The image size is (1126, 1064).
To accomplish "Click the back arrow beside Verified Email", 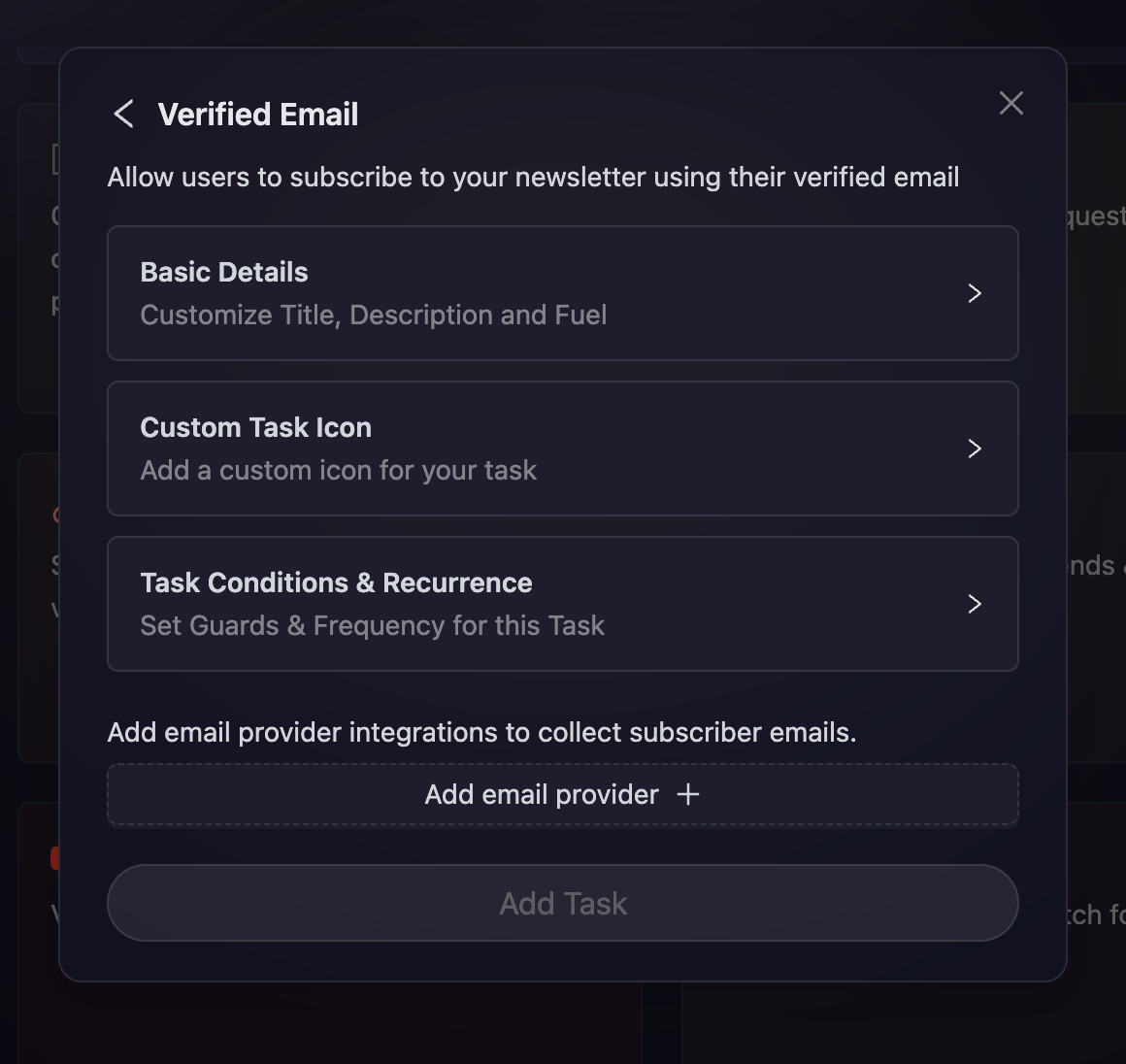I will [x=122, y=113].
